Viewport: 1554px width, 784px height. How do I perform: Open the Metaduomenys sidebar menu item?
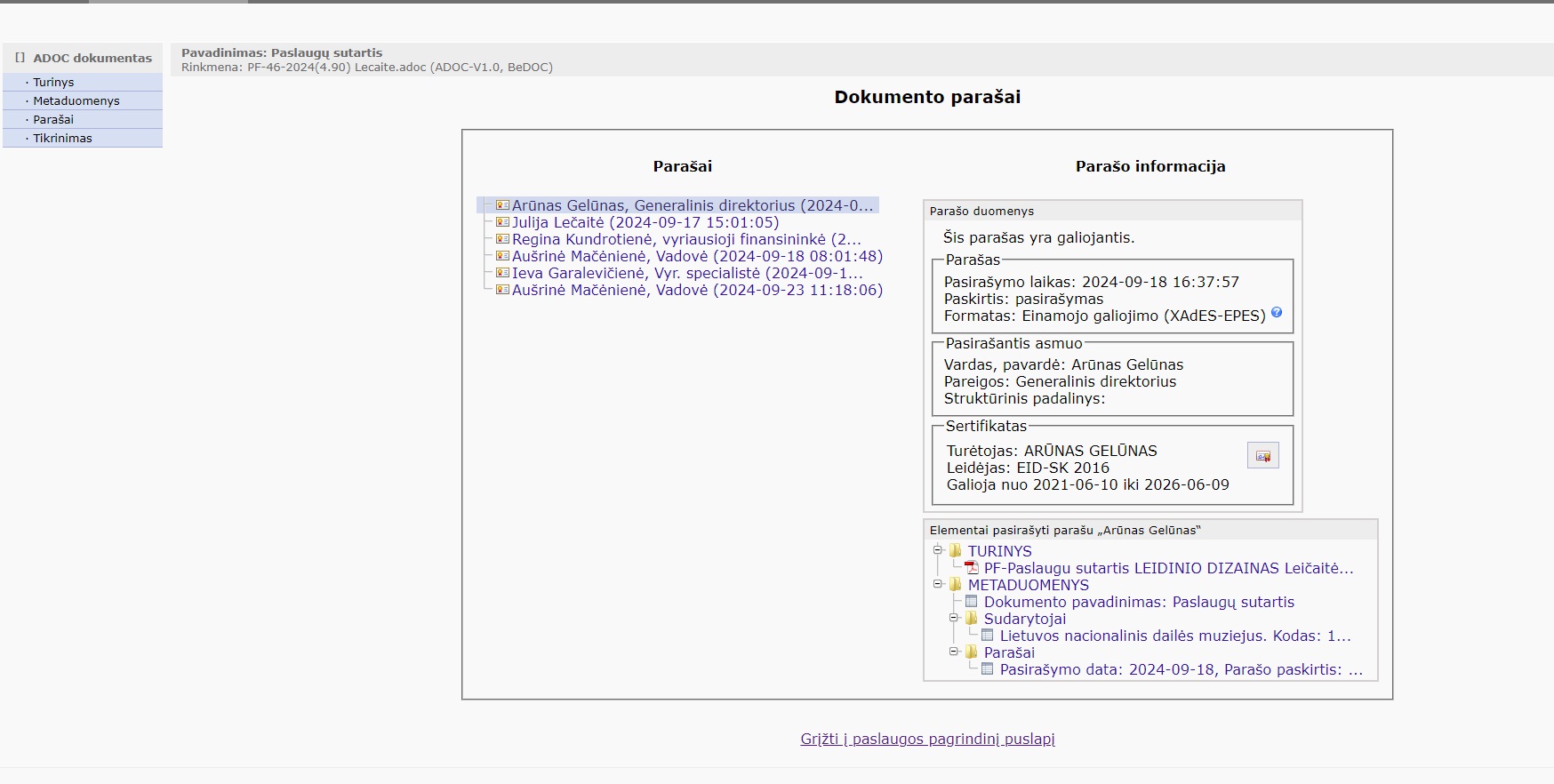[76, 100]
